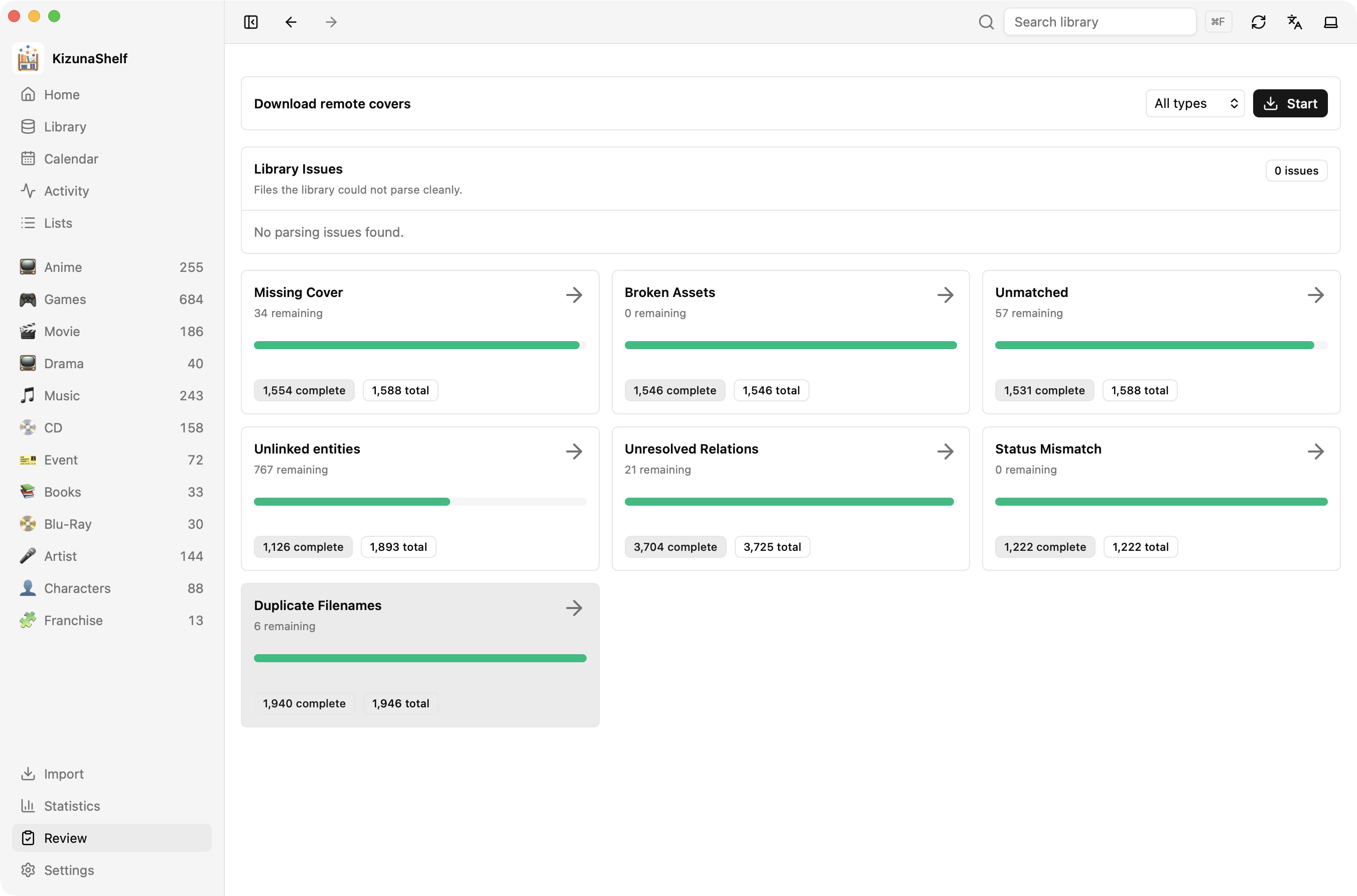Click the Missing Cover progress bar
Viewport: 1357px width, 896px height.
(x=420, y=345)
